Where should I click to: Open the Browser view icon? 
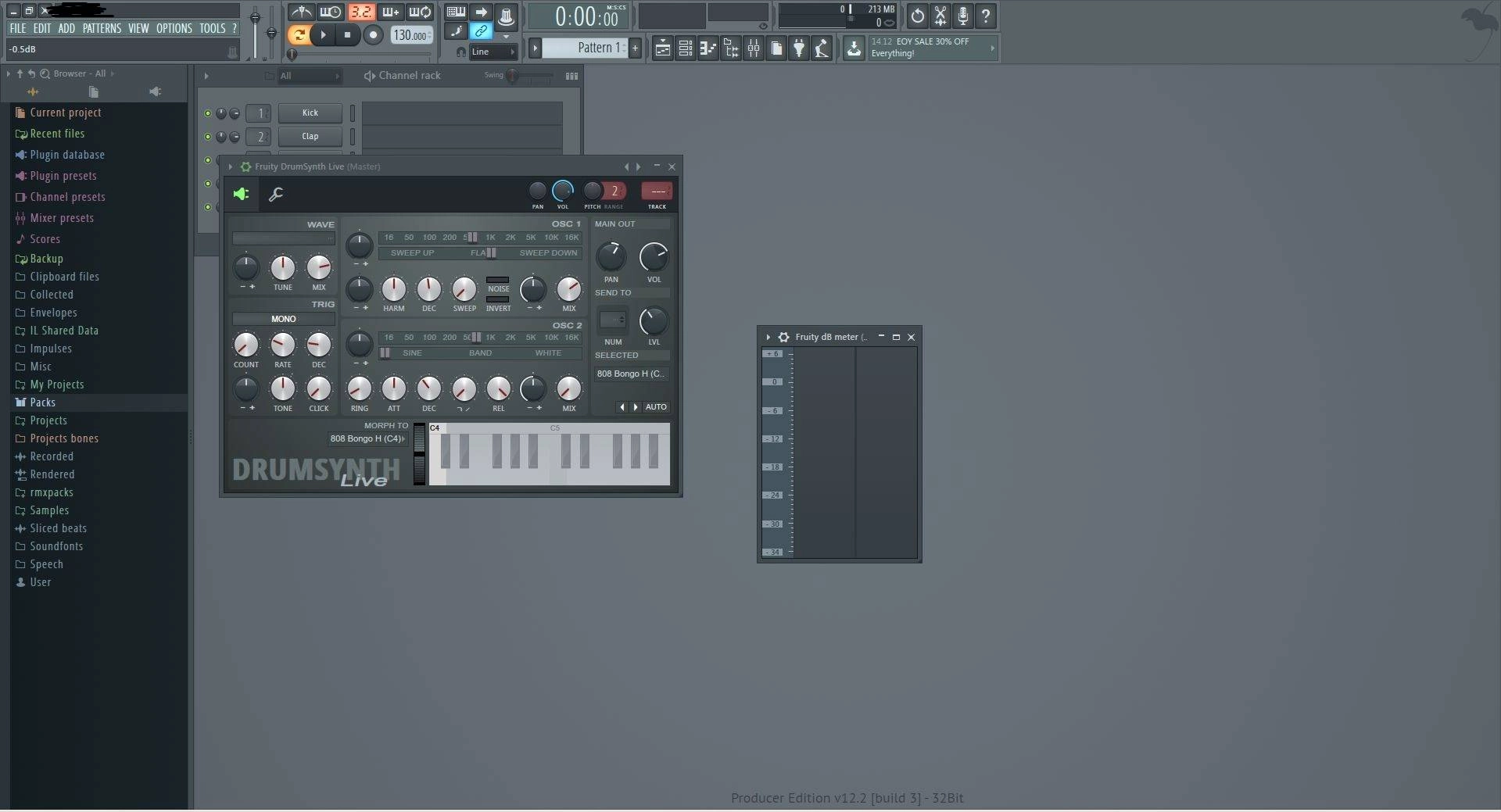(x=731, y=48)
